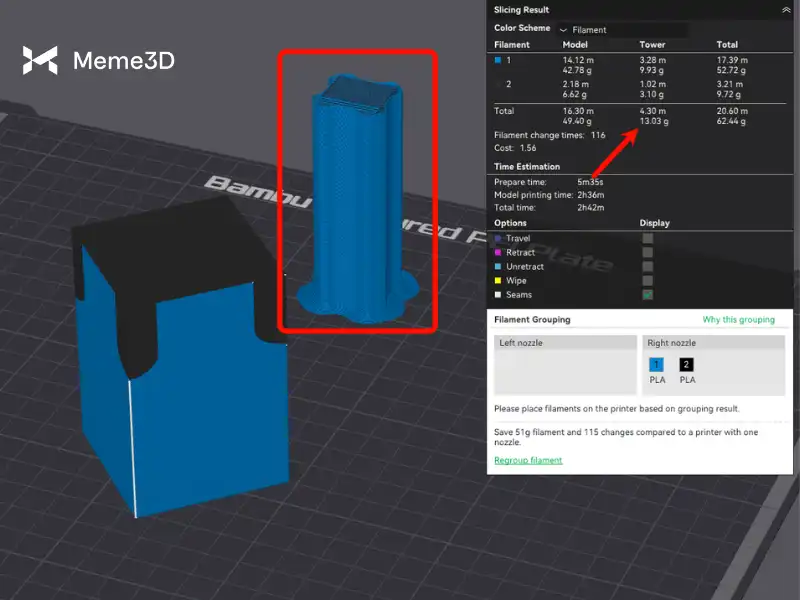800x600 pixels.
Task: Select the blue prime tower on the plate
Action: click(356, 200)
